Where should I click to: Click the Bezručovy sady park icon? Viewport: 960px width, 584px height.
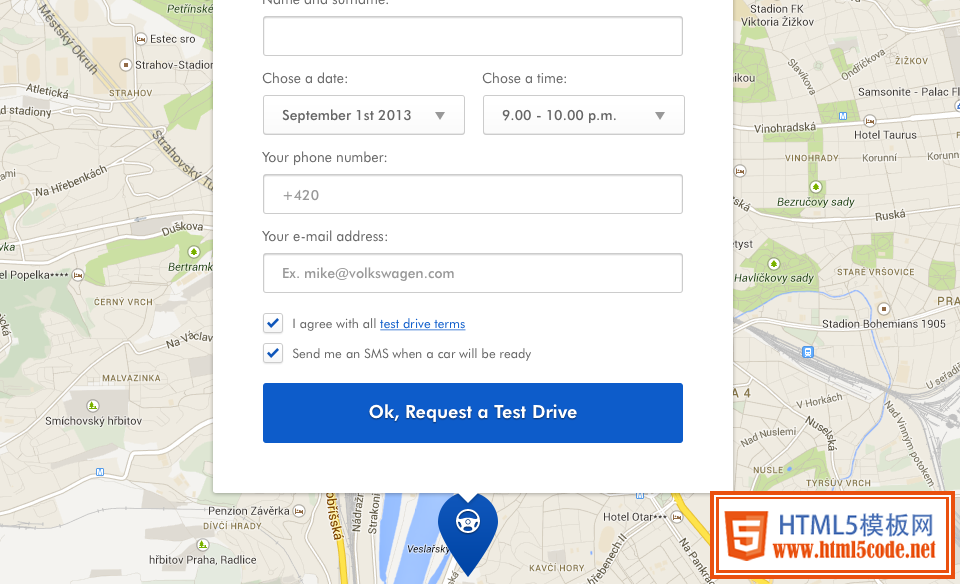coord(816,186)
